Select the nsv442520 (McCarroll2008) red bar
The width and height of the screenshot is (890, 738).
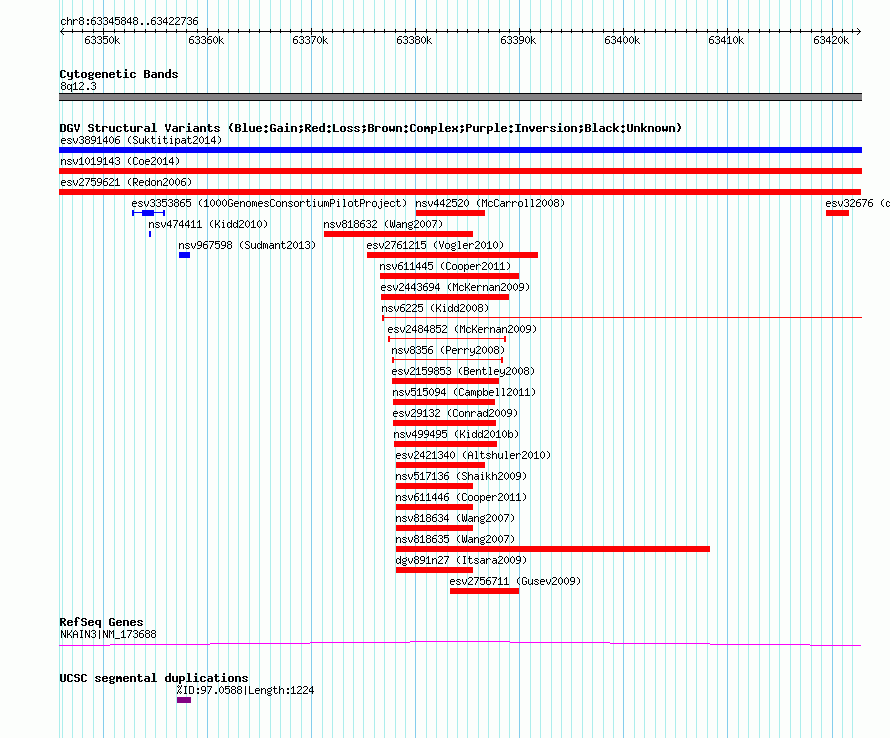click(x=450, y=213)
